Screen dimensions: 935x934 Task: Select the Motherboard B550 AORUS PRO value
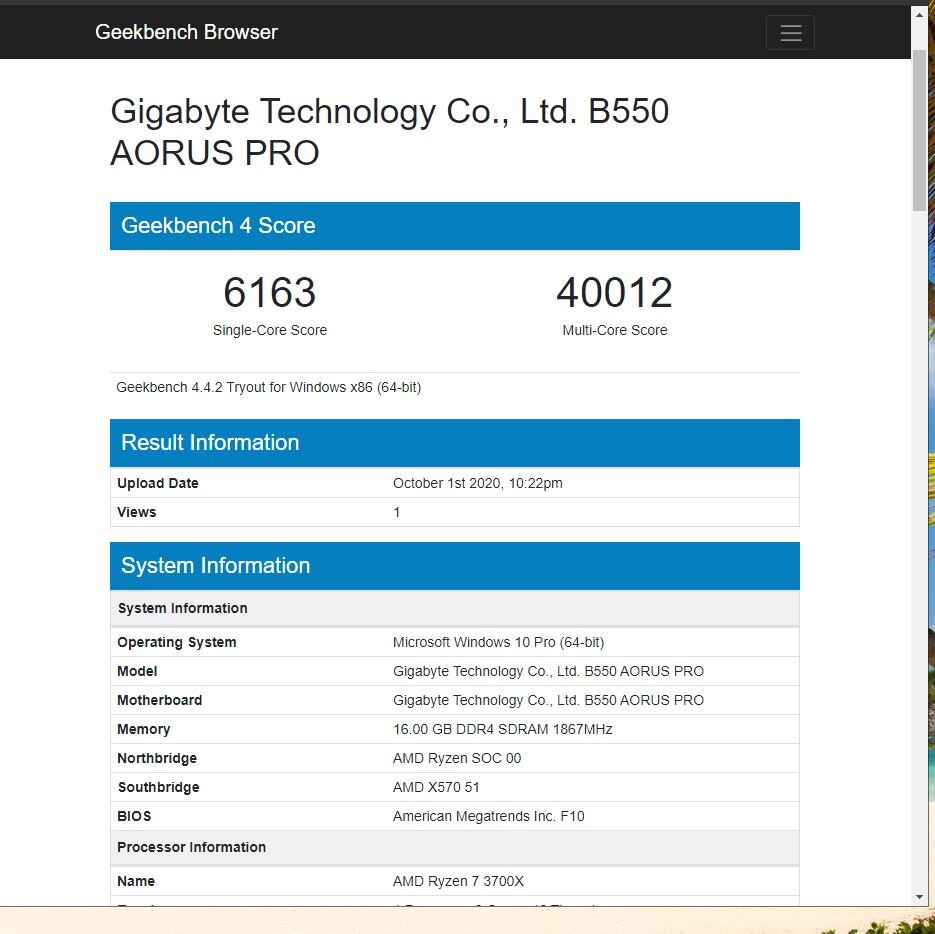(548, 700)
